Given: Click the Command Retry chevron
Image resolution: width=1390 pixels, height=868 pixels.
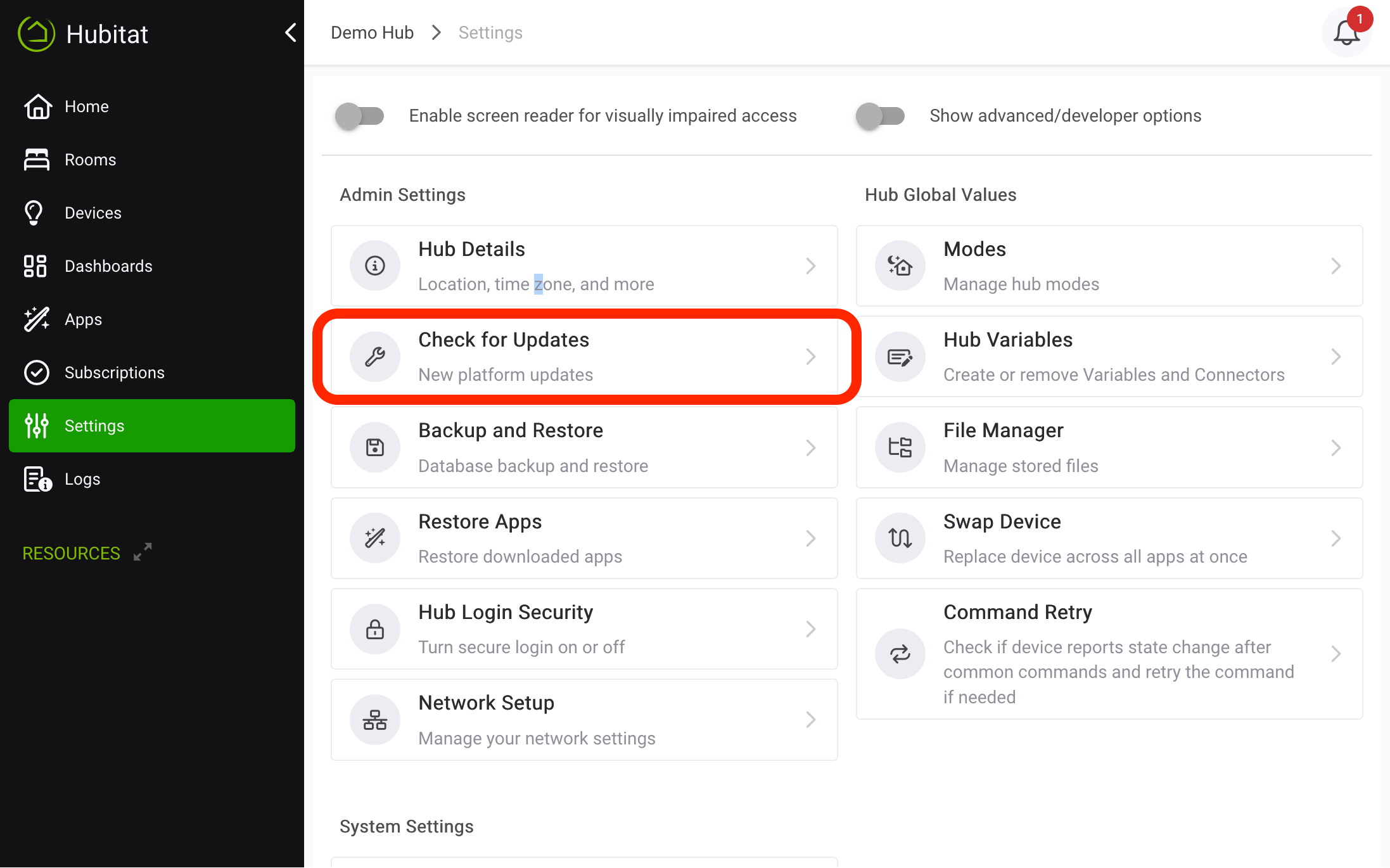Looking at the screenshot, I should click(1336, 654).
